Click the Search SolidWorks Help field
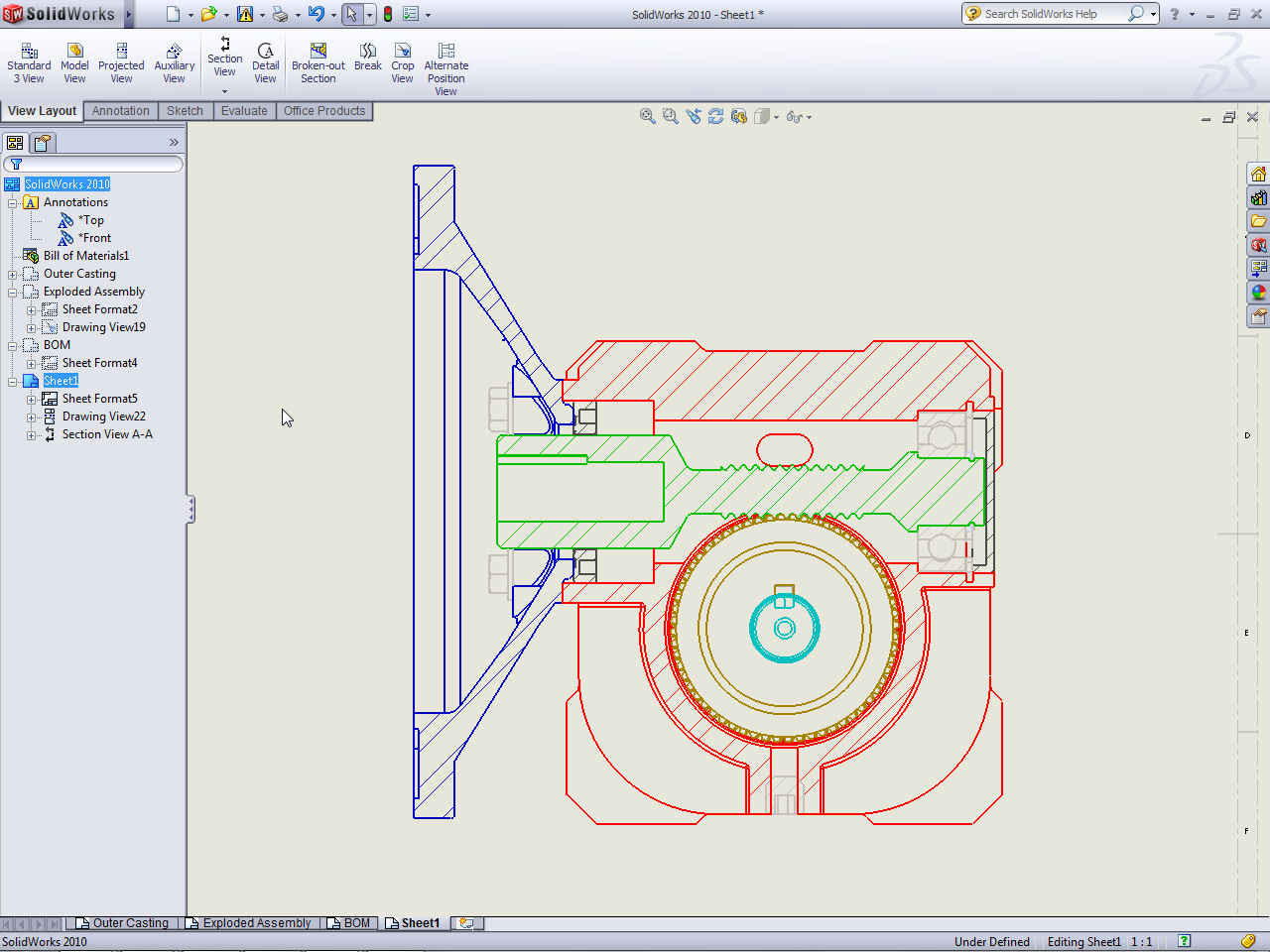 click(1052, 14)
